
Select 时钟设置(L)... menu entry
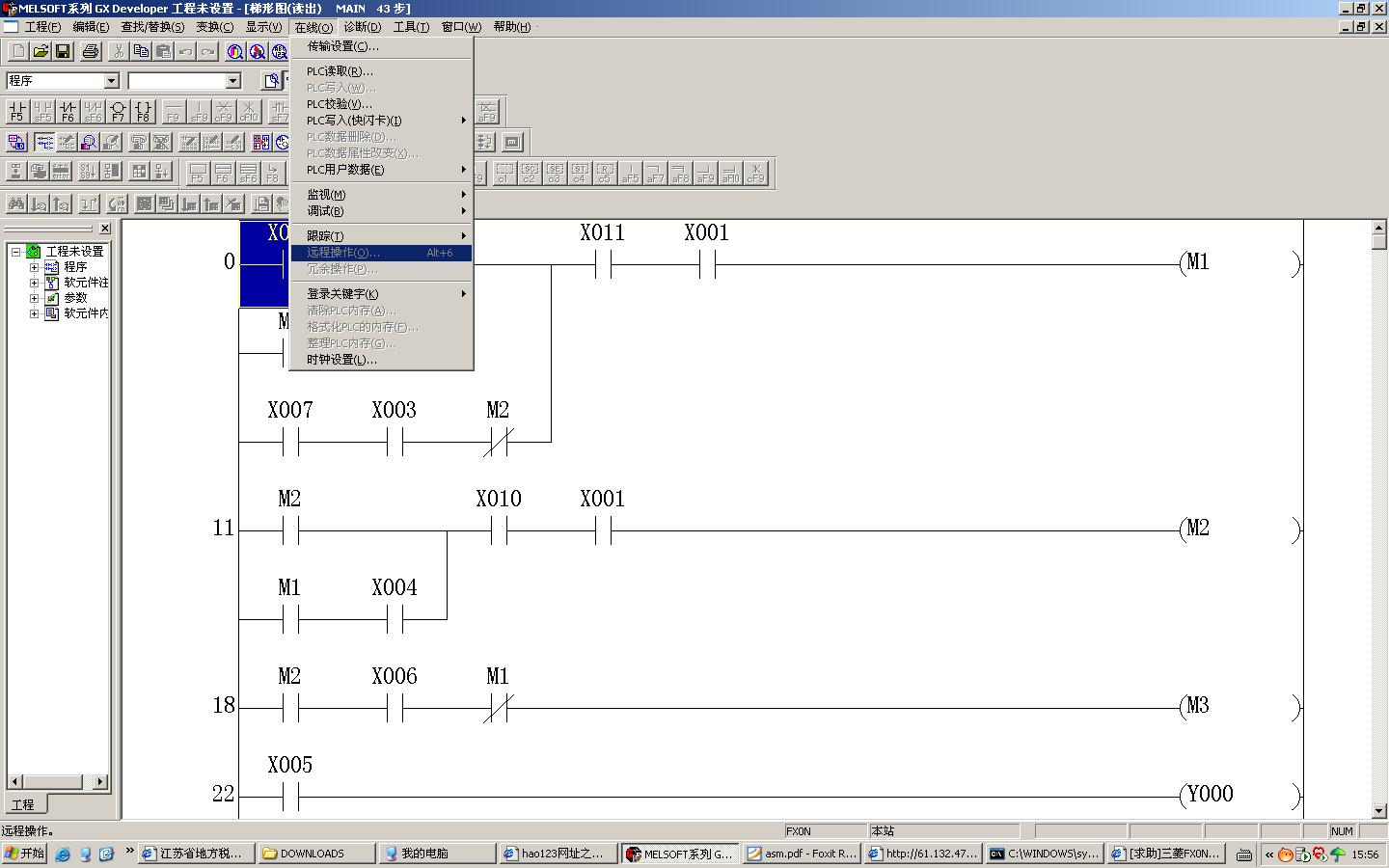[x=381, y=360]
